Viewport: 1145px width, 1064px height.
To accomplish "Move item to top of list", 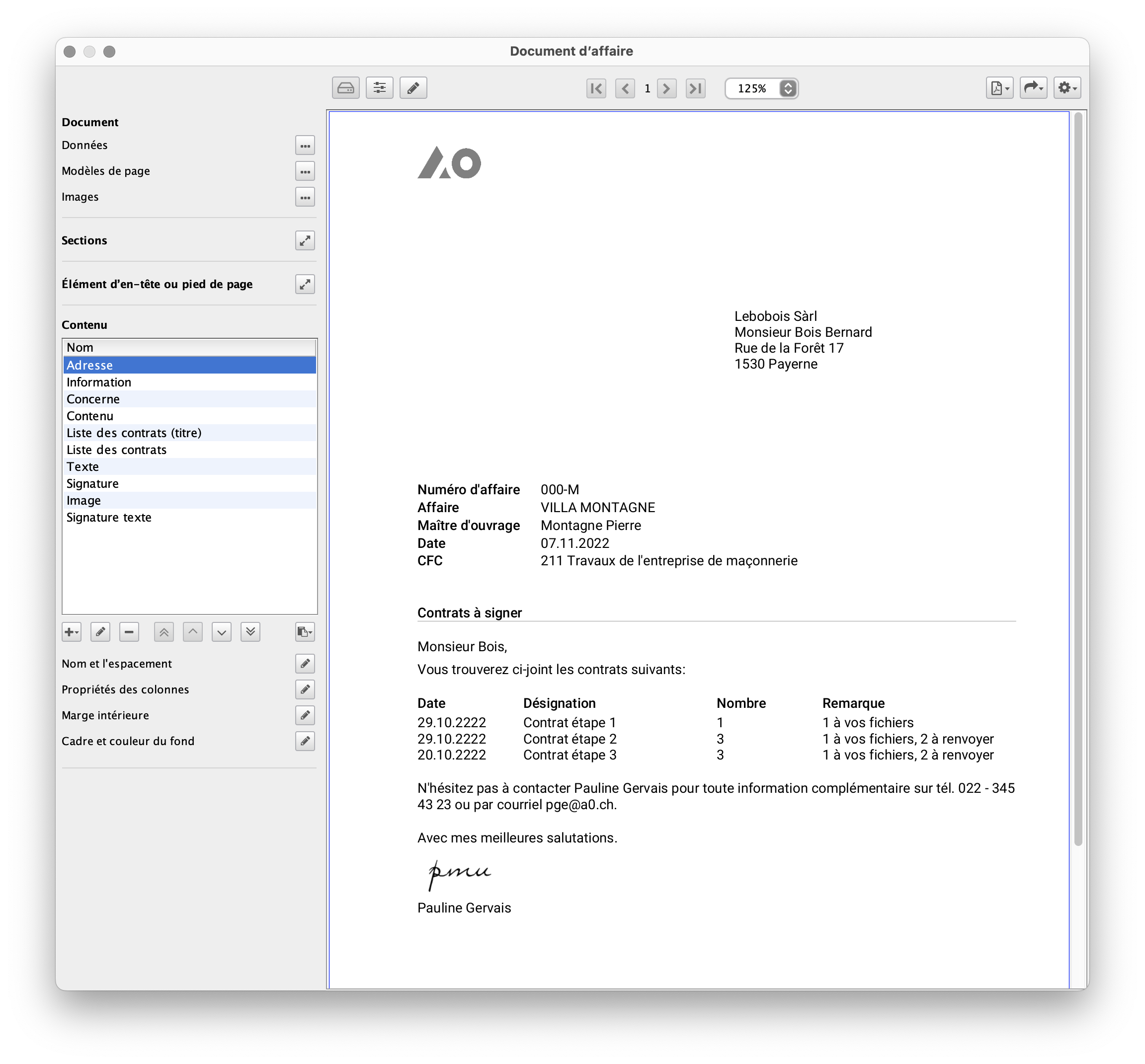I will pyautogui.click(x=164, y=632).
